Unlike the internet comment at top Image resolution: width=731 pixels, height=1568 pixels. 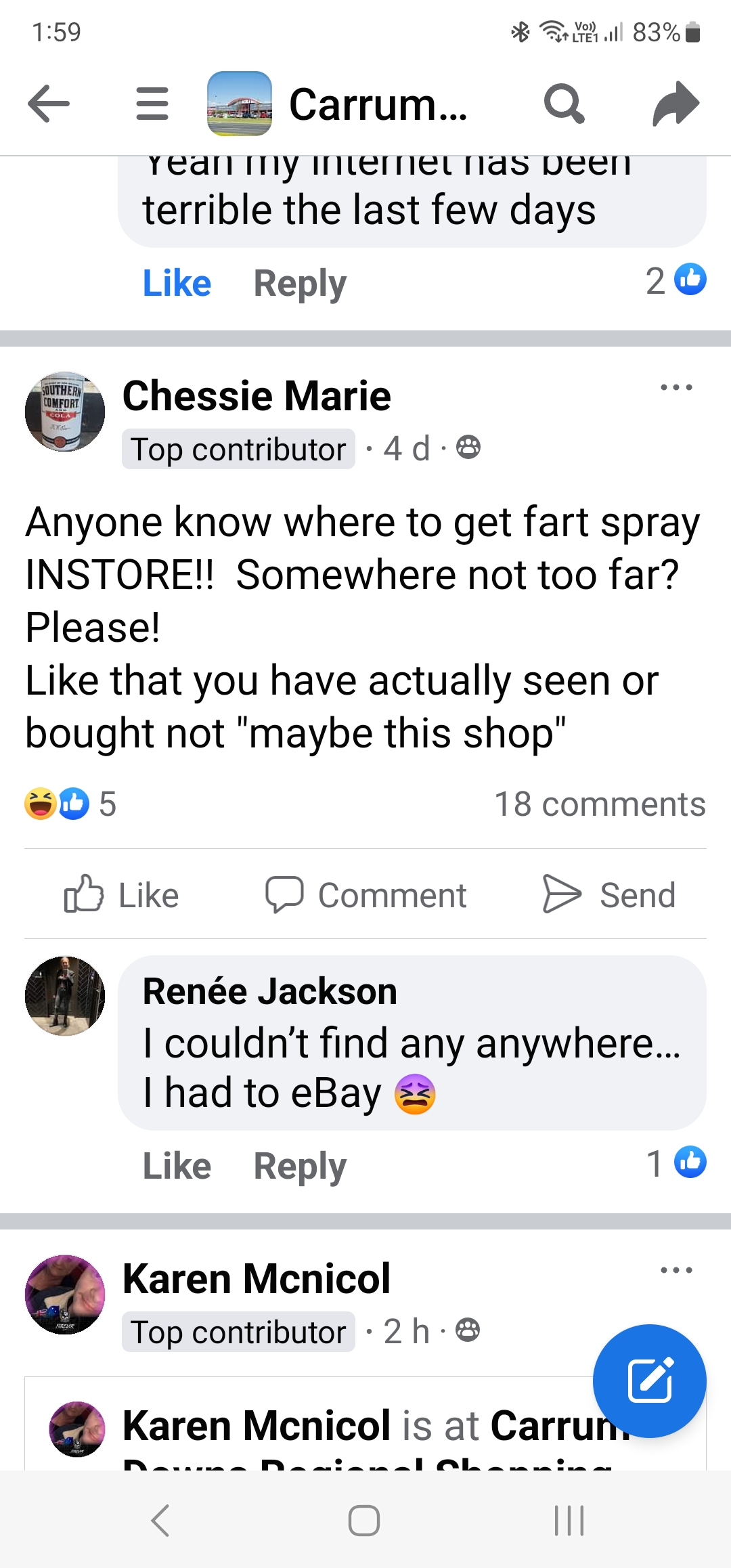pyautogui.click(x=177, y=283)
